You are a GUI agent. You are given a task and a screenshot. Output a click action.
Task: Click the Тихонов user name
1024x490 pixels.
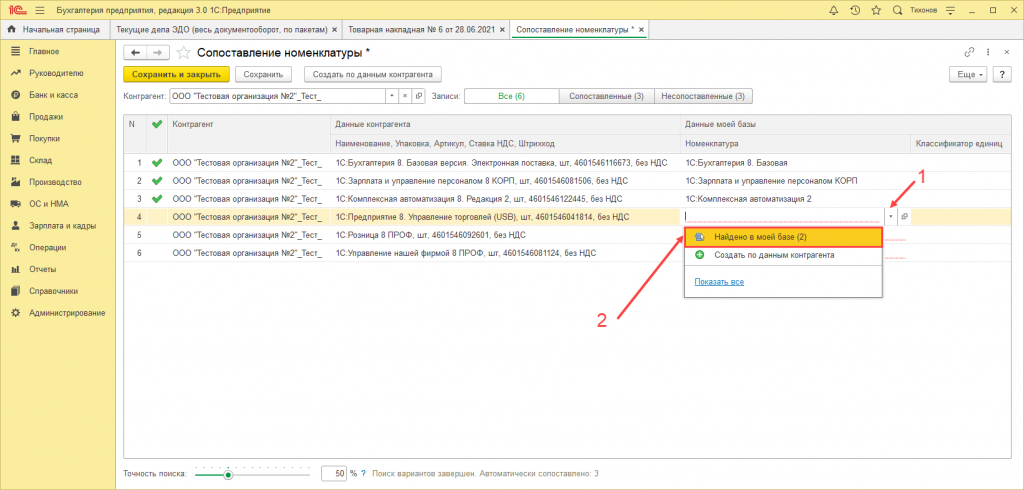point(922,11)
